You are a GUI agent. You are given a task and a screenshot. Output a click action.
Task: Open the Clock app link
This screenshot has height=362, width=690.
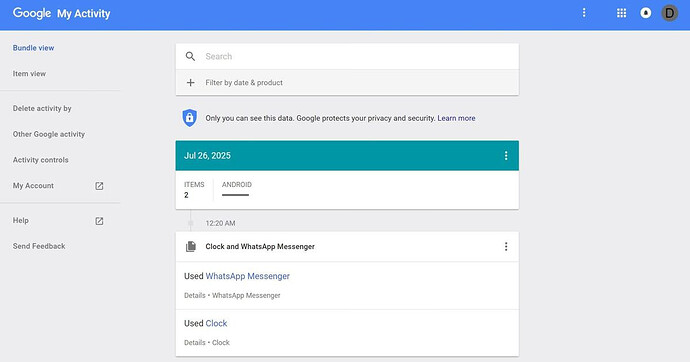coord(216,323)
